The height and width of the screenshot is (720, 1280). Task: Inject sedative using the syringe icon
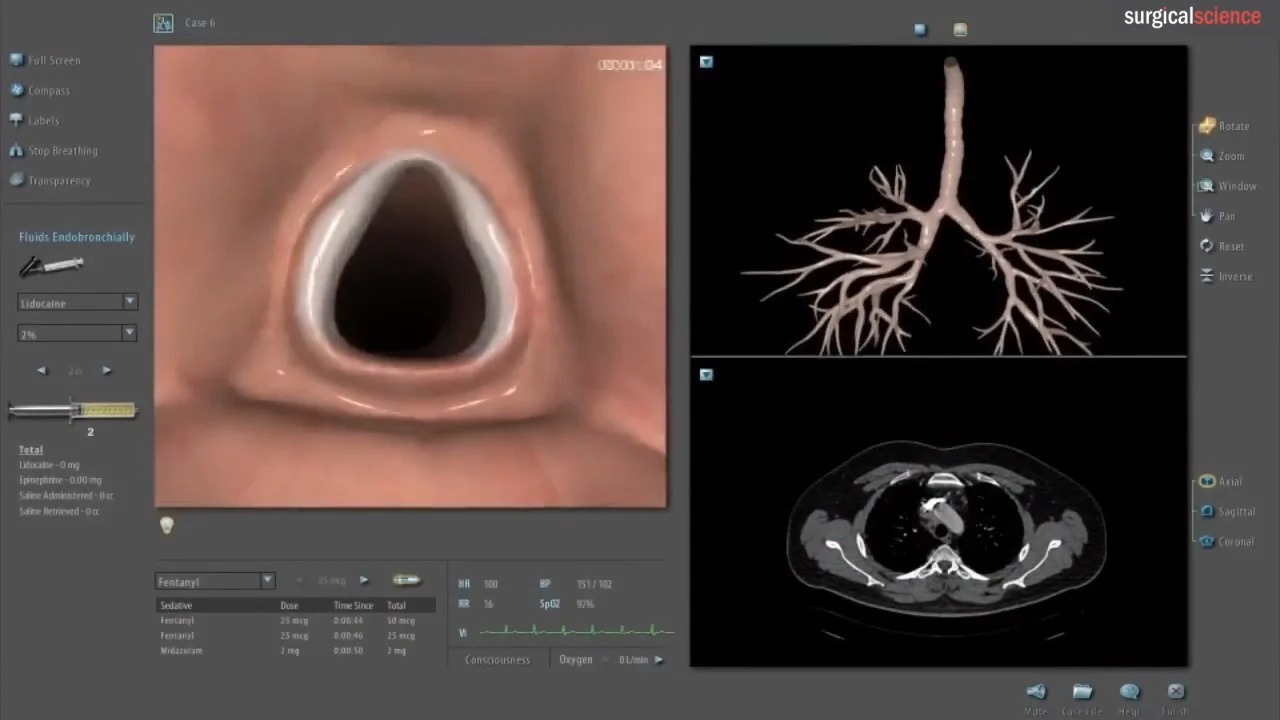(406, 580)
